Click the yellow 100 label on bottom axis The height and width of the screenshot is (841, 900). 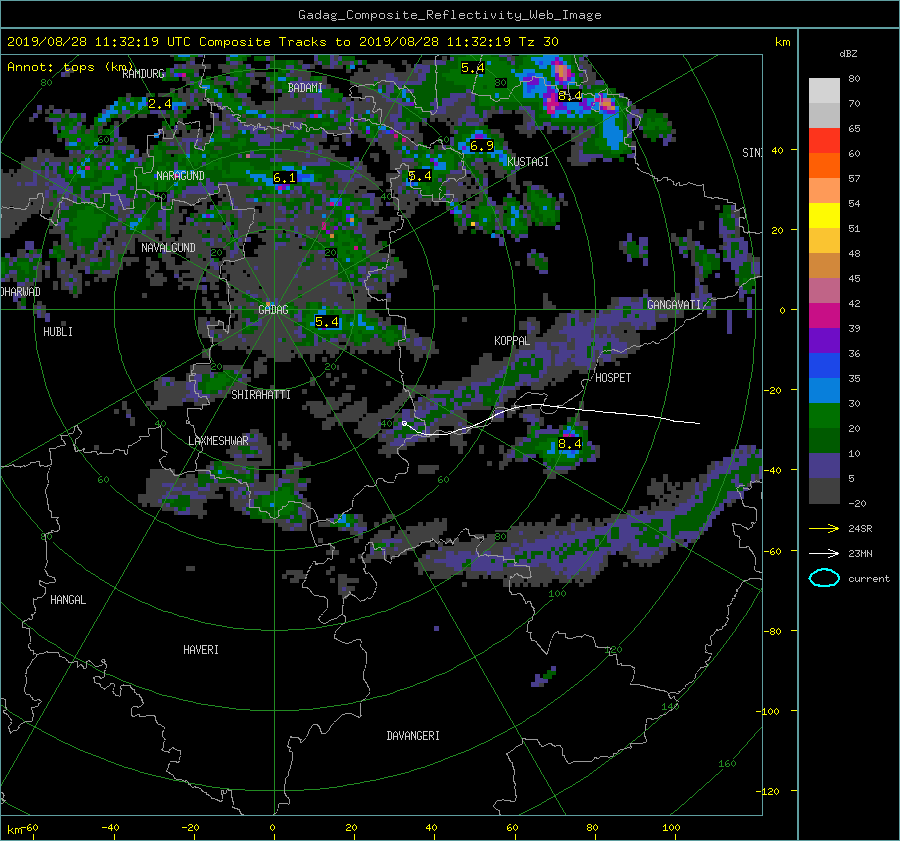click(x=671, y=828)
